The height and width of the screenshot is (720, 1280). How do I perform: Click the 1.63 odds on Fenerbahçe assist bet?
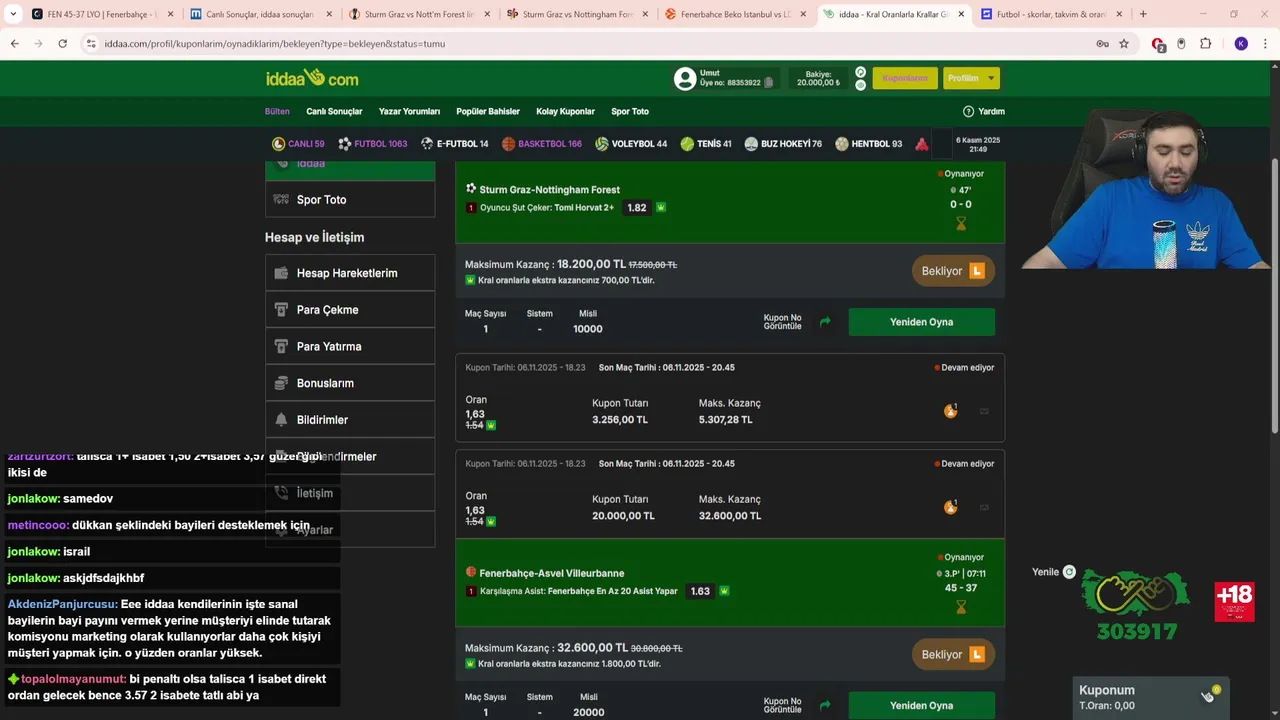pyautogui.click(x=700, y=591)
